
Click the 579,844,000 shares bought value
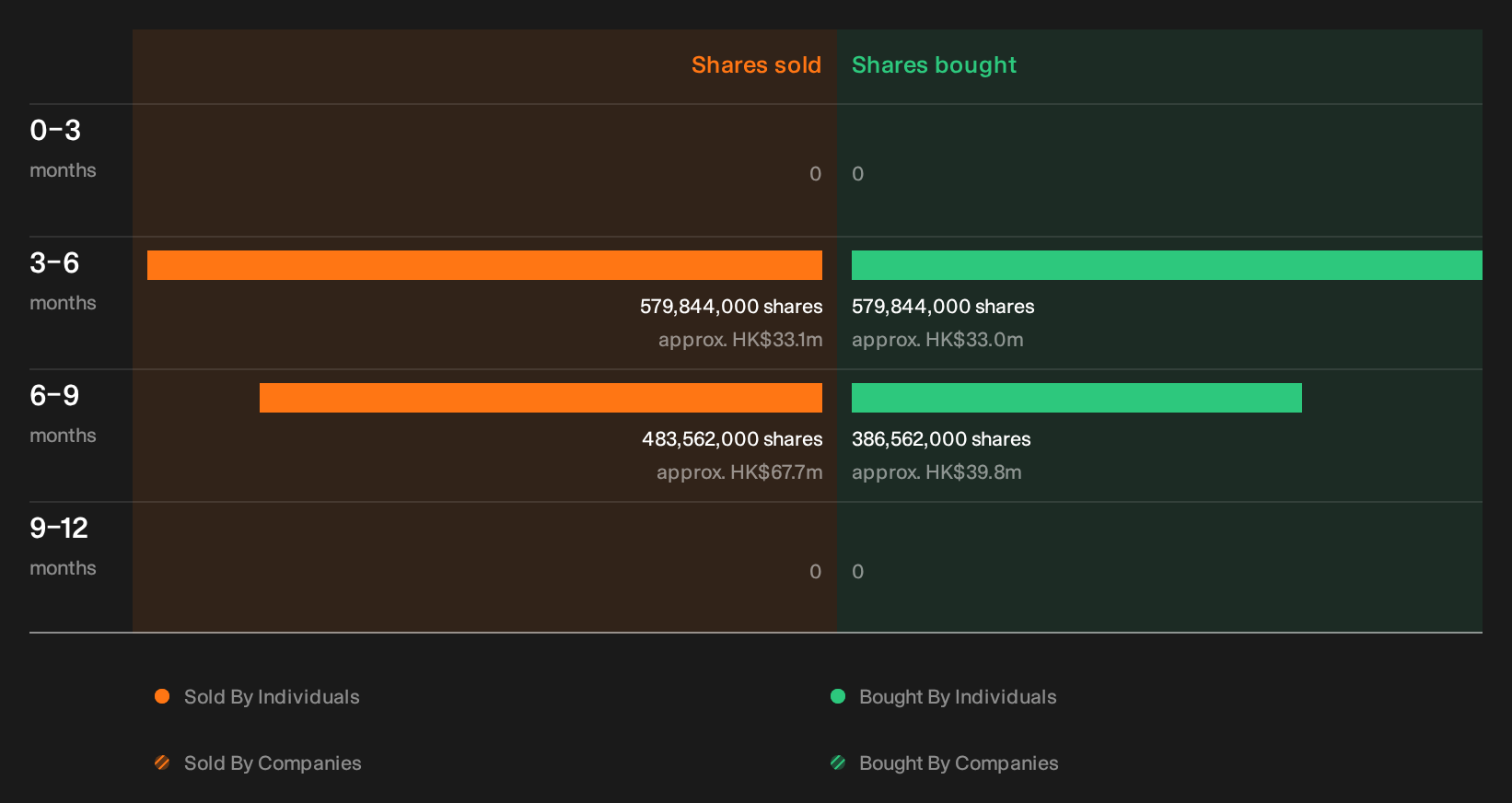[x=943, y=307]
